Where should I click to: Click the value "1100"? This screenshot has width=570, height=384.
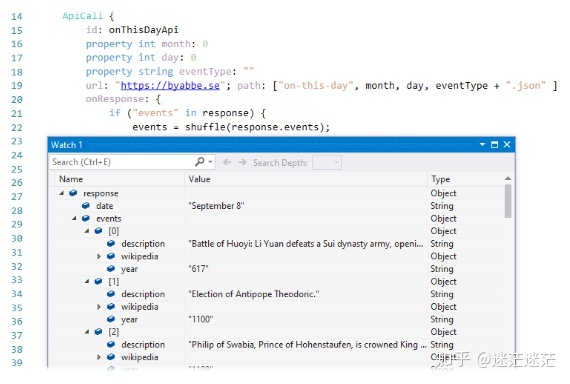coord(201,319)
